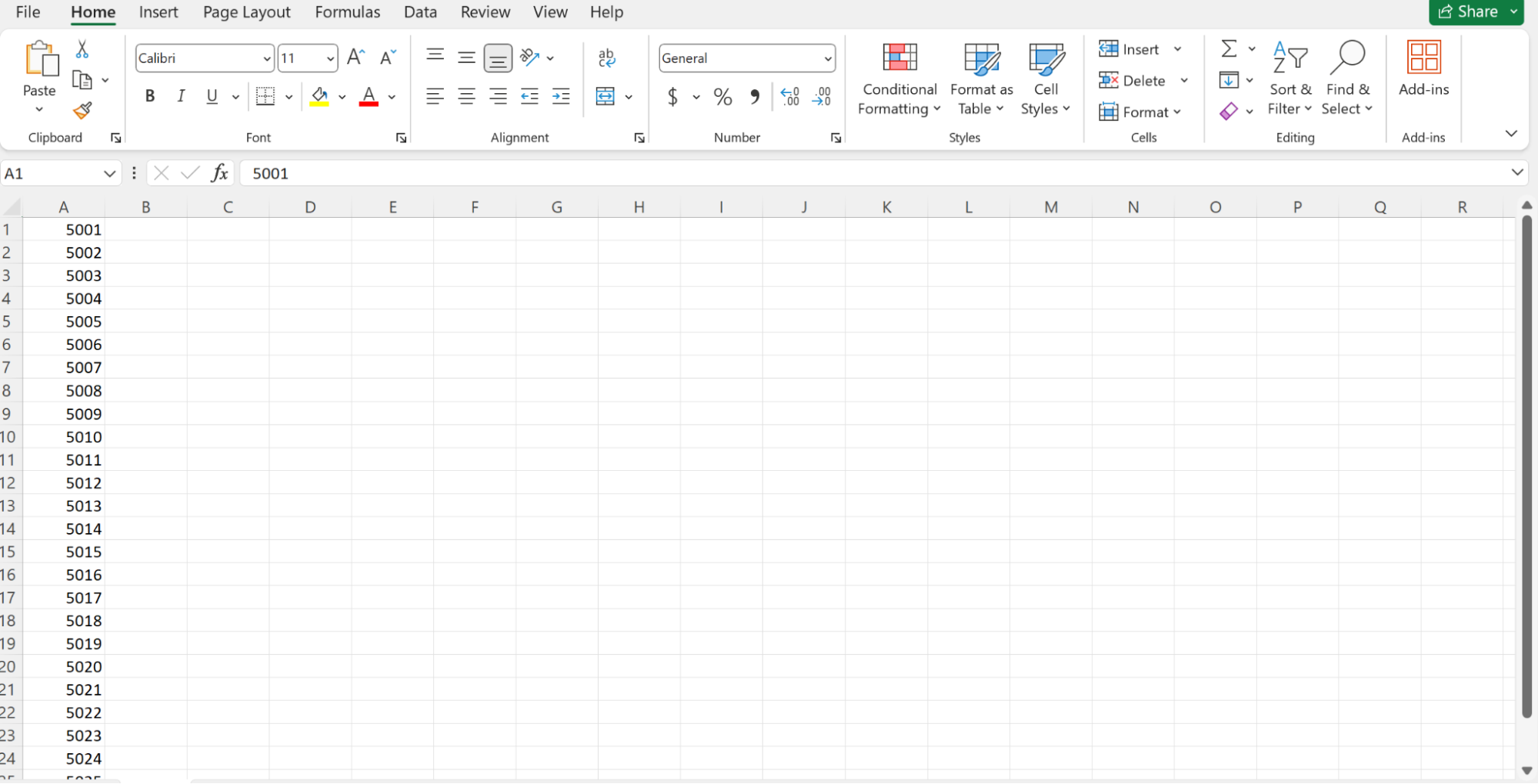Viewport: 1538px width, 784px height.
Task: Switch to the View tab
Action: tap(550, 12)
